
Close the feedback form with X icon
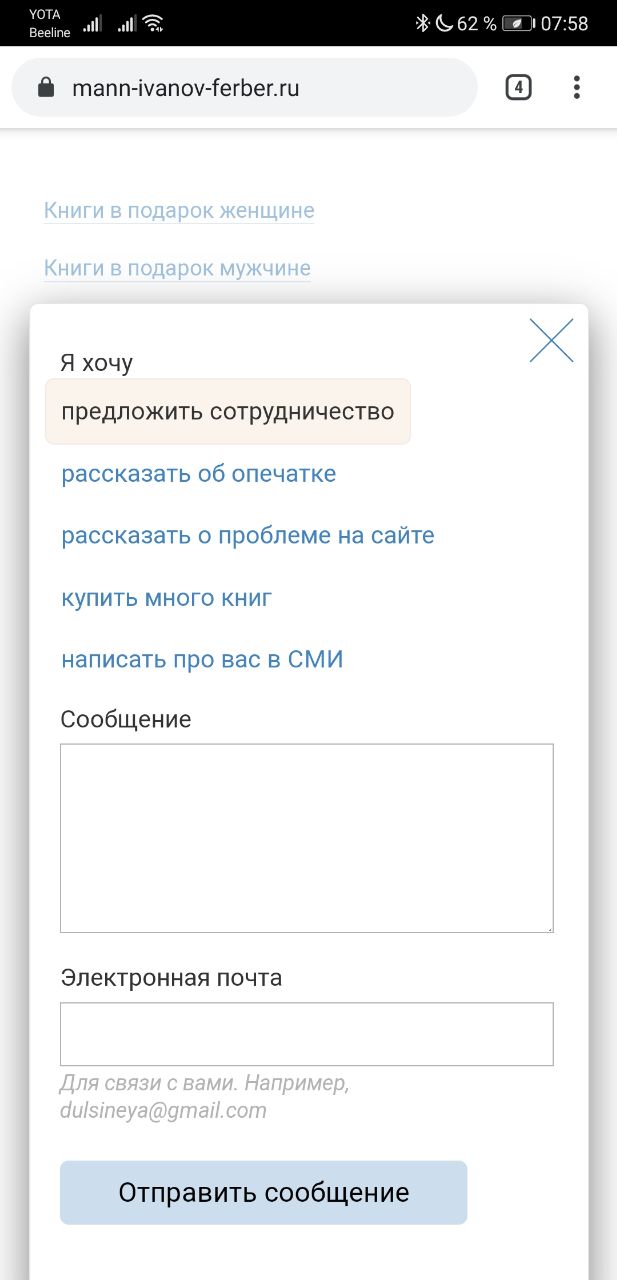click(551, 341)
